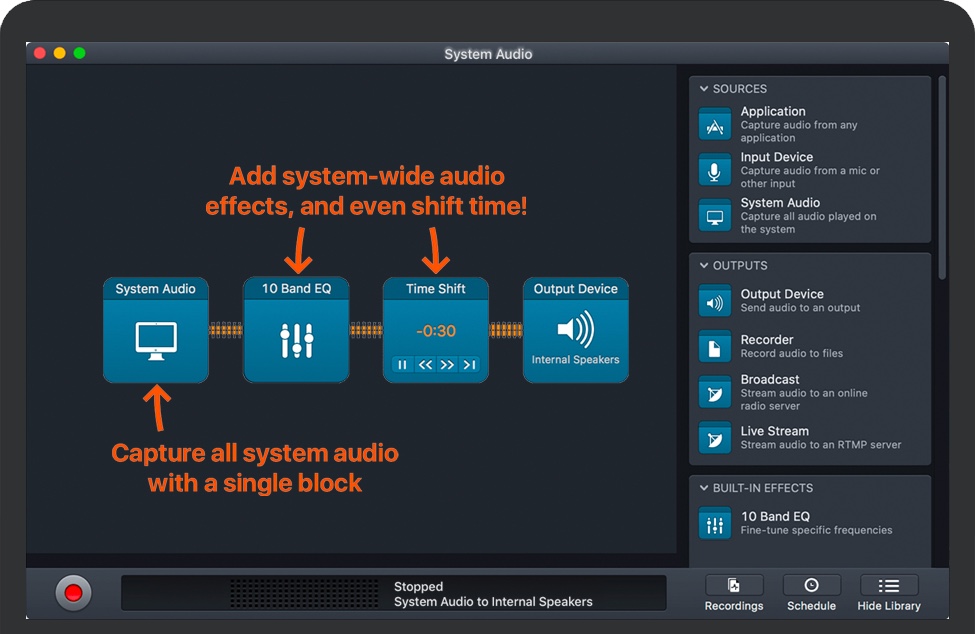Select the Broadcast icon in Outputs

click(x=714, y=392)
